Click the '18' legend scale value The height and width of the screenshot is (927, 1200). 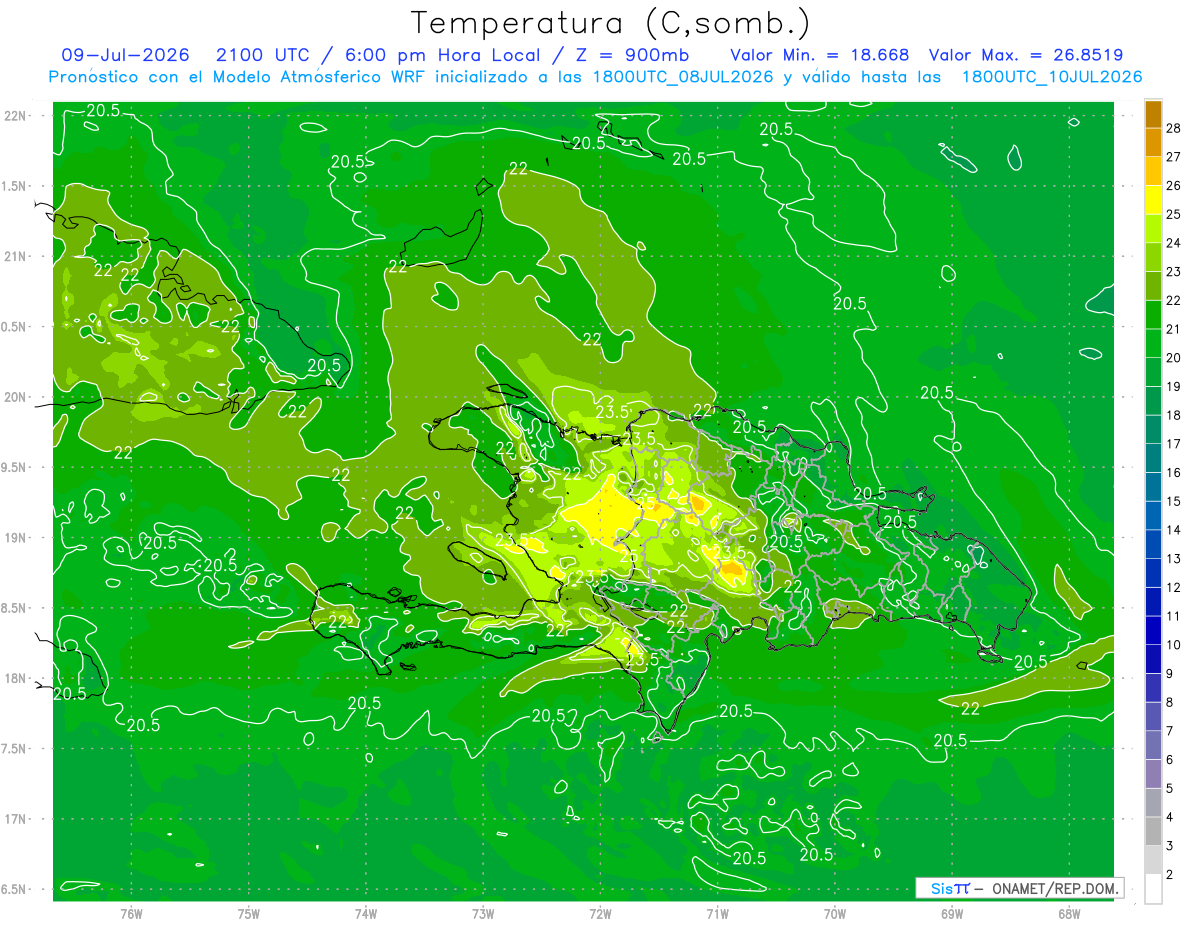pos(1174,415)
